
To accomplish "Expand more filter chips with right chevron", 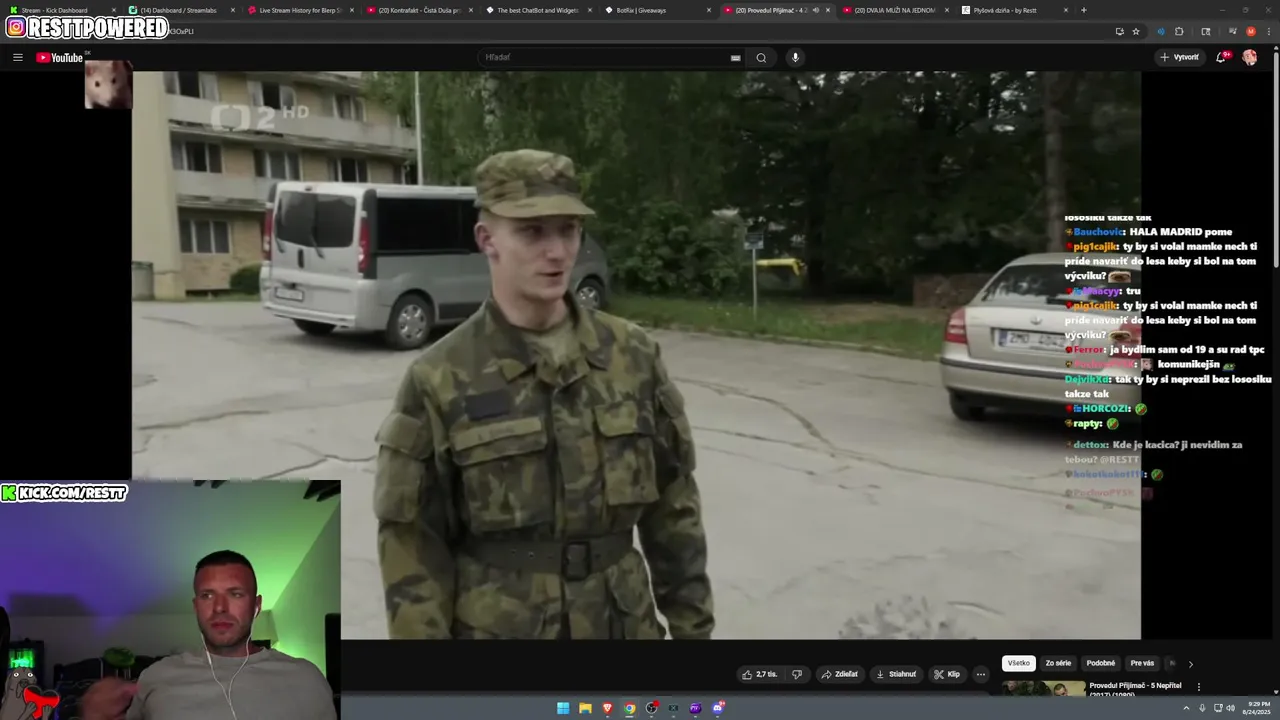I will pos(1190,664).
